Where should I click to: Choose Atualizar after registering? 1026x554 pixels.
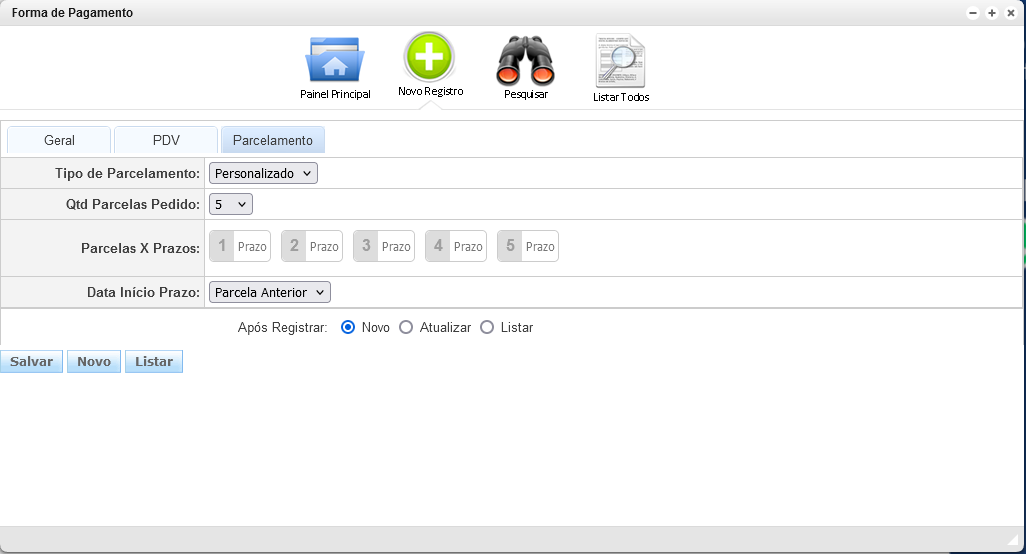point(406,327)
